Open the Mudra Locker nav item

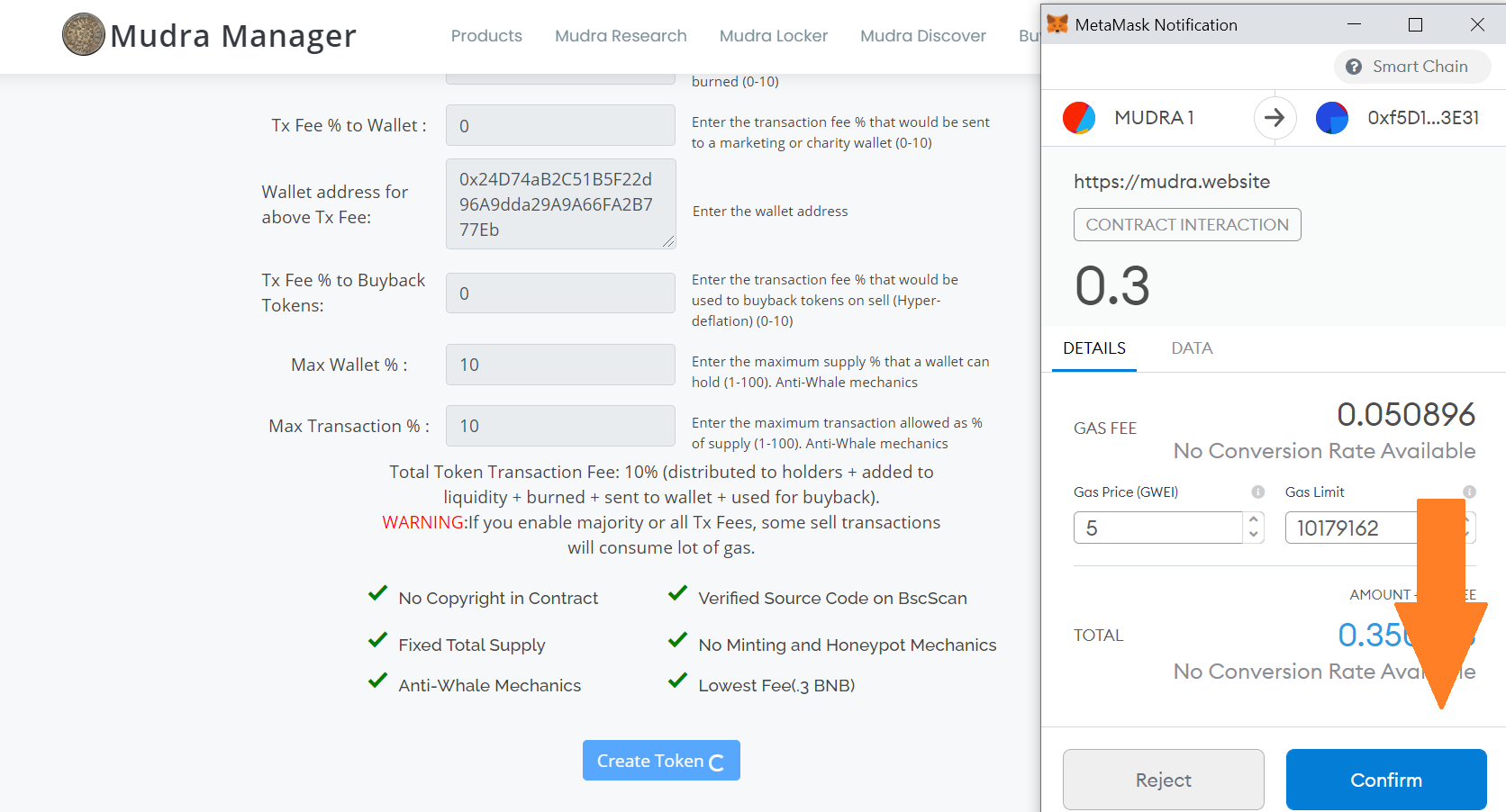(774, 36)
